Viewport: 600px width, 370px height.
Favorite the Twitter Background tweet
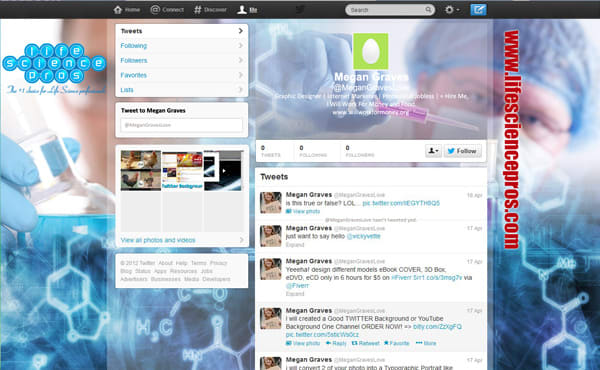[396, 343]
